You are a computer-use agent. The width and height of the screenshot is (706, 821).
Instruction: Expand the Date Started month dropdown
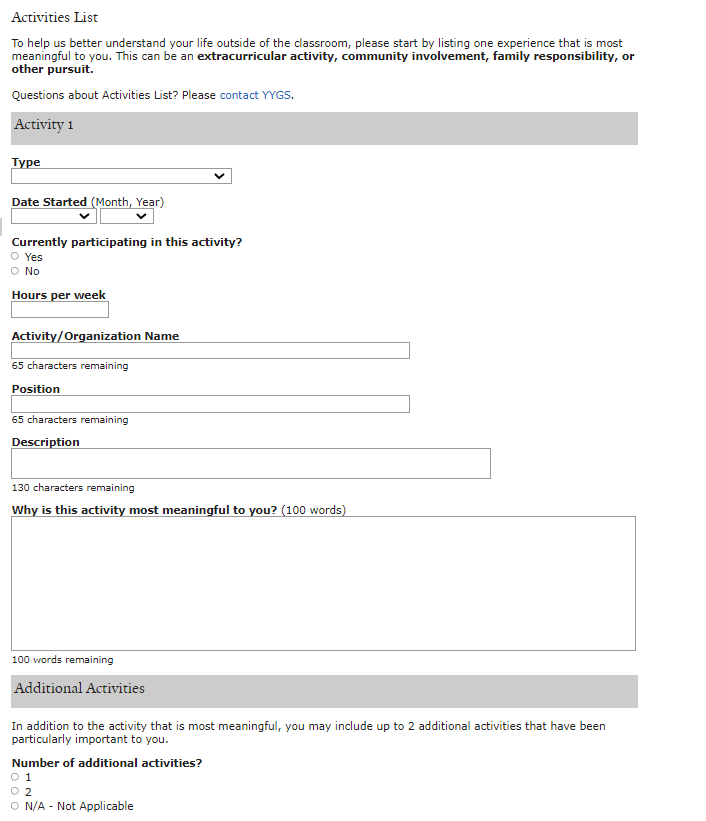(54, 216)
